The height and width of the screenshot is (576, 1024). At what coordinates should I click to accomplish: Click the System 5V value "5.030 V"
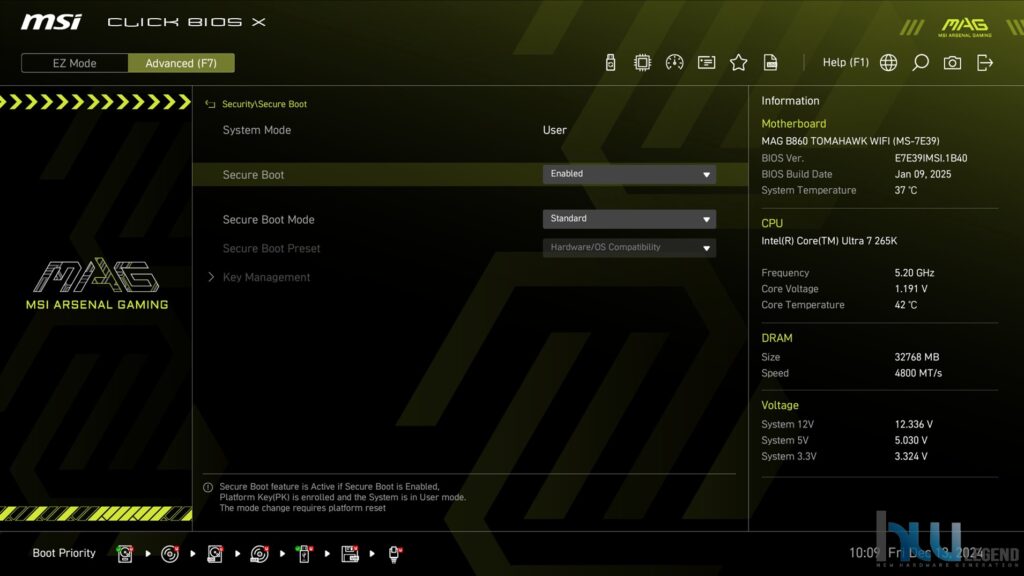pyautogui.click(x=911, y=441)
